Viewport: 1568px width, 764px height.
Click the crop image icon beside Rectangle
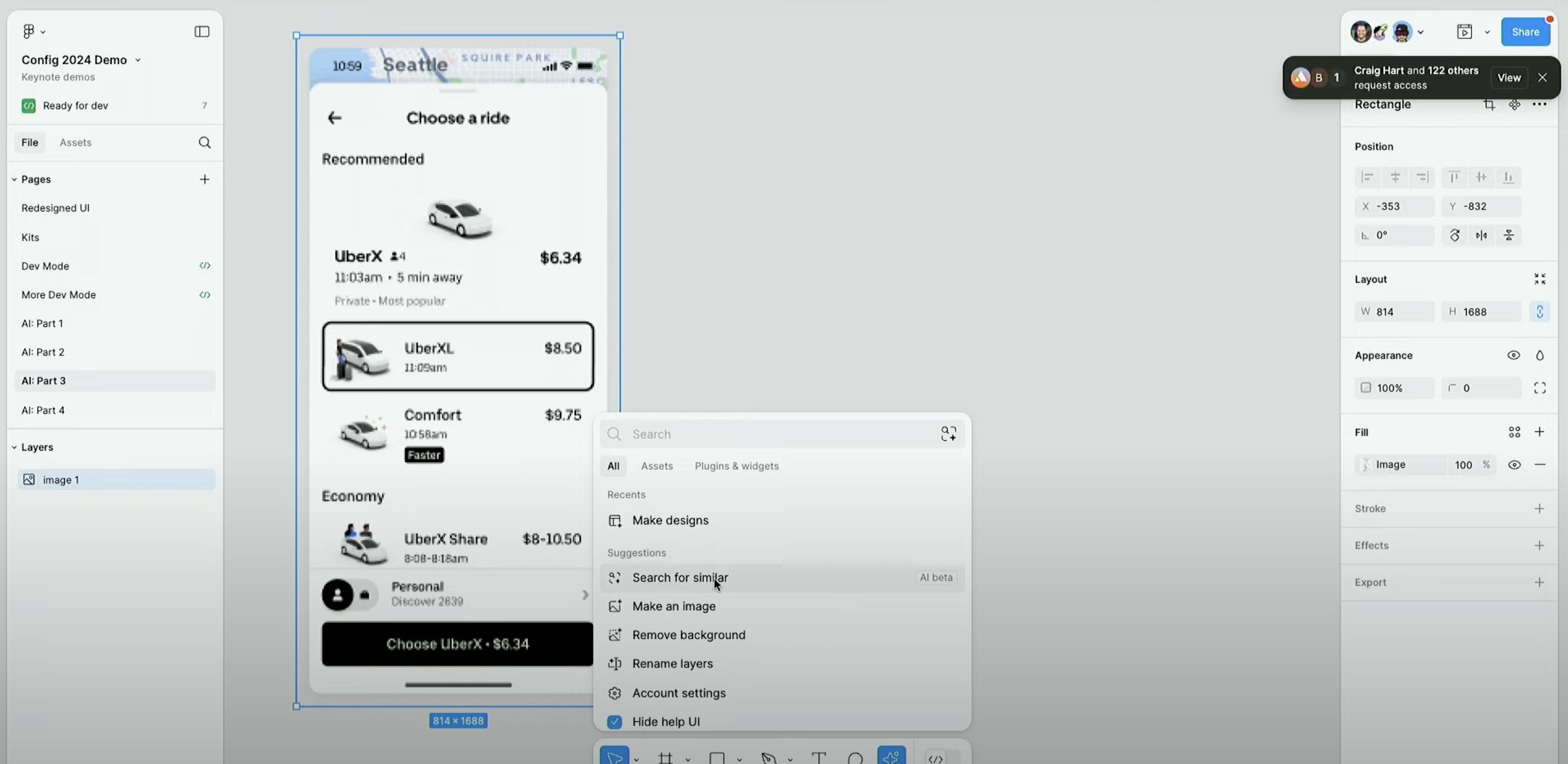(x=1489, y=104)
